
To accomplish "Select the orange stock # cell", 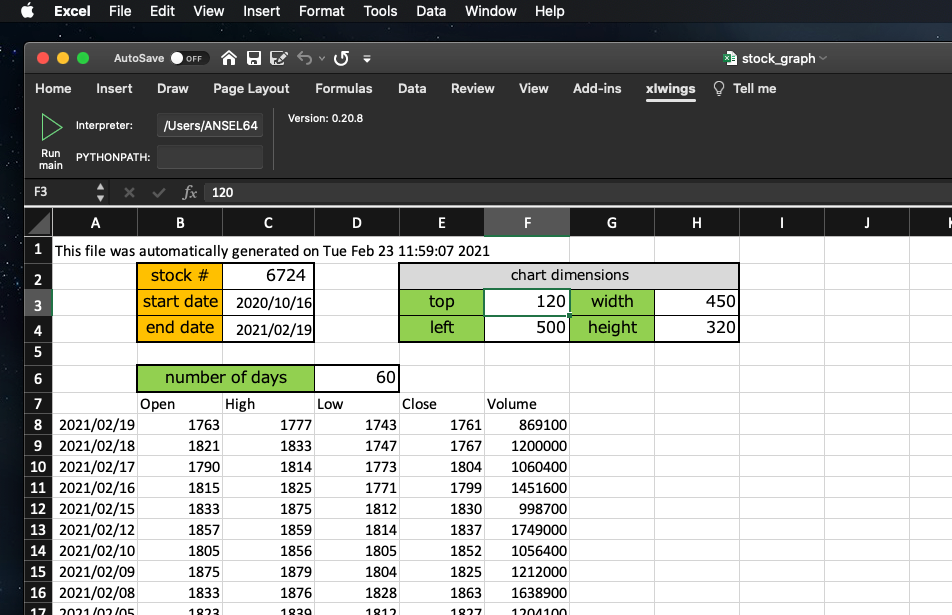I will [x=180, y=276].
